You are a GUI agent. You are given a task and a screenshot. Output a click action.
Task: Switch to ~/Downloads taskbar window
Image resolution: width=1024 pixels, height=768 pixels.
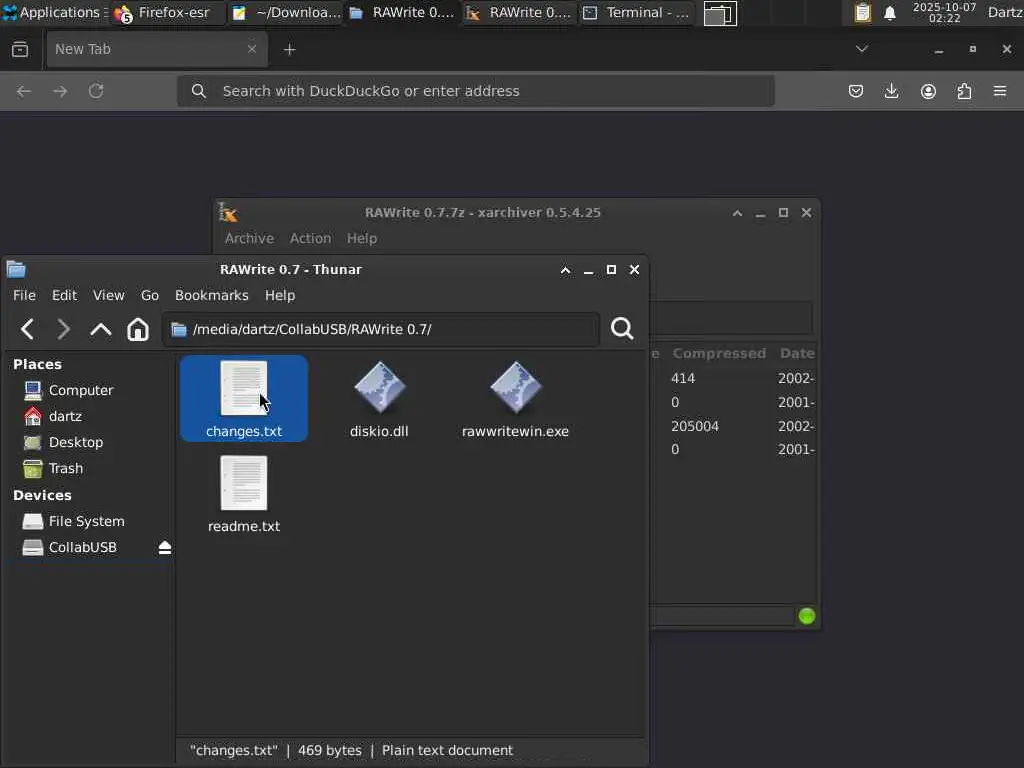pyautogui.click(x=285, y=12)
